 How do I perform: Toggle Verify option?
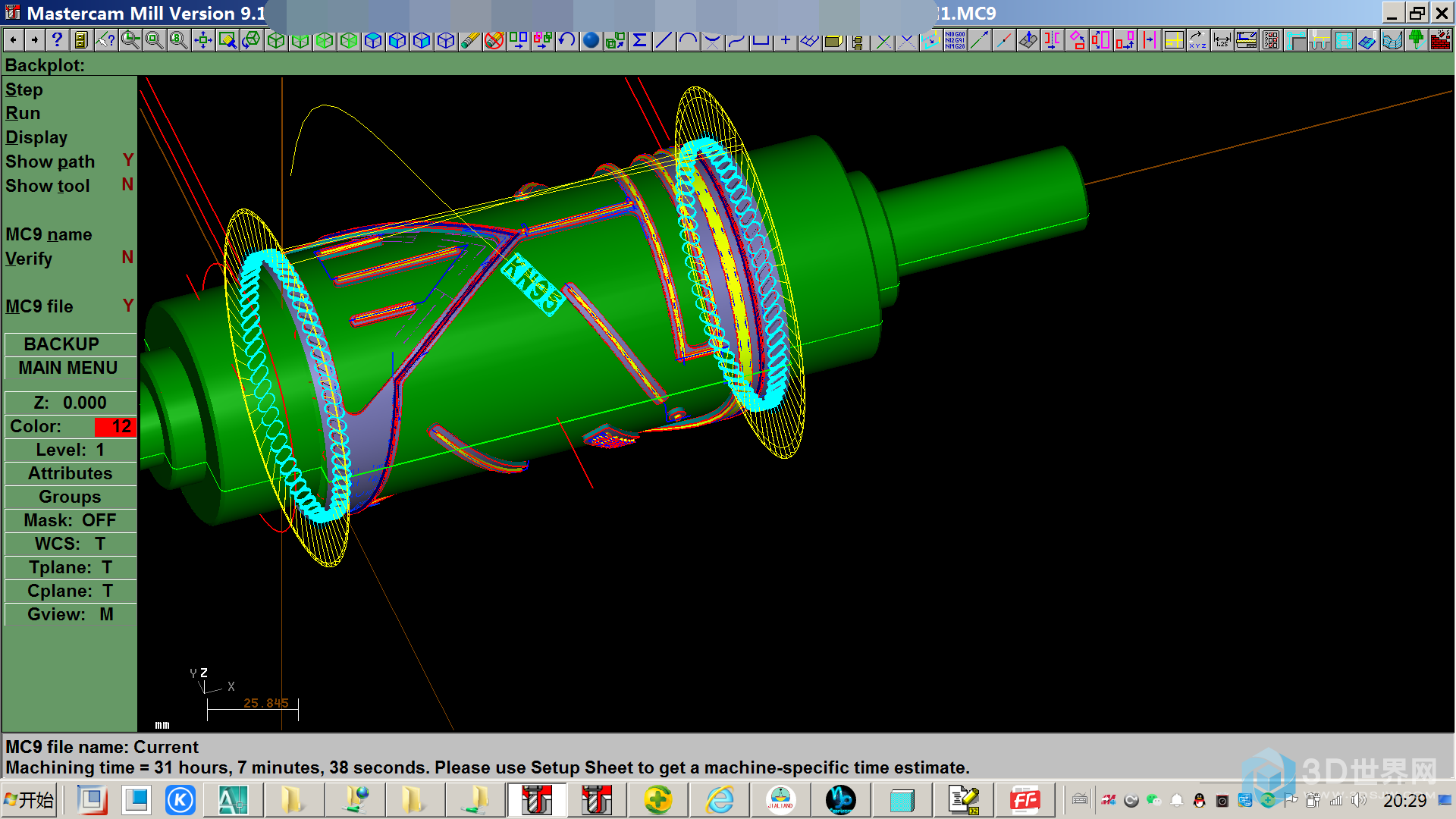[x=69, y=259]
